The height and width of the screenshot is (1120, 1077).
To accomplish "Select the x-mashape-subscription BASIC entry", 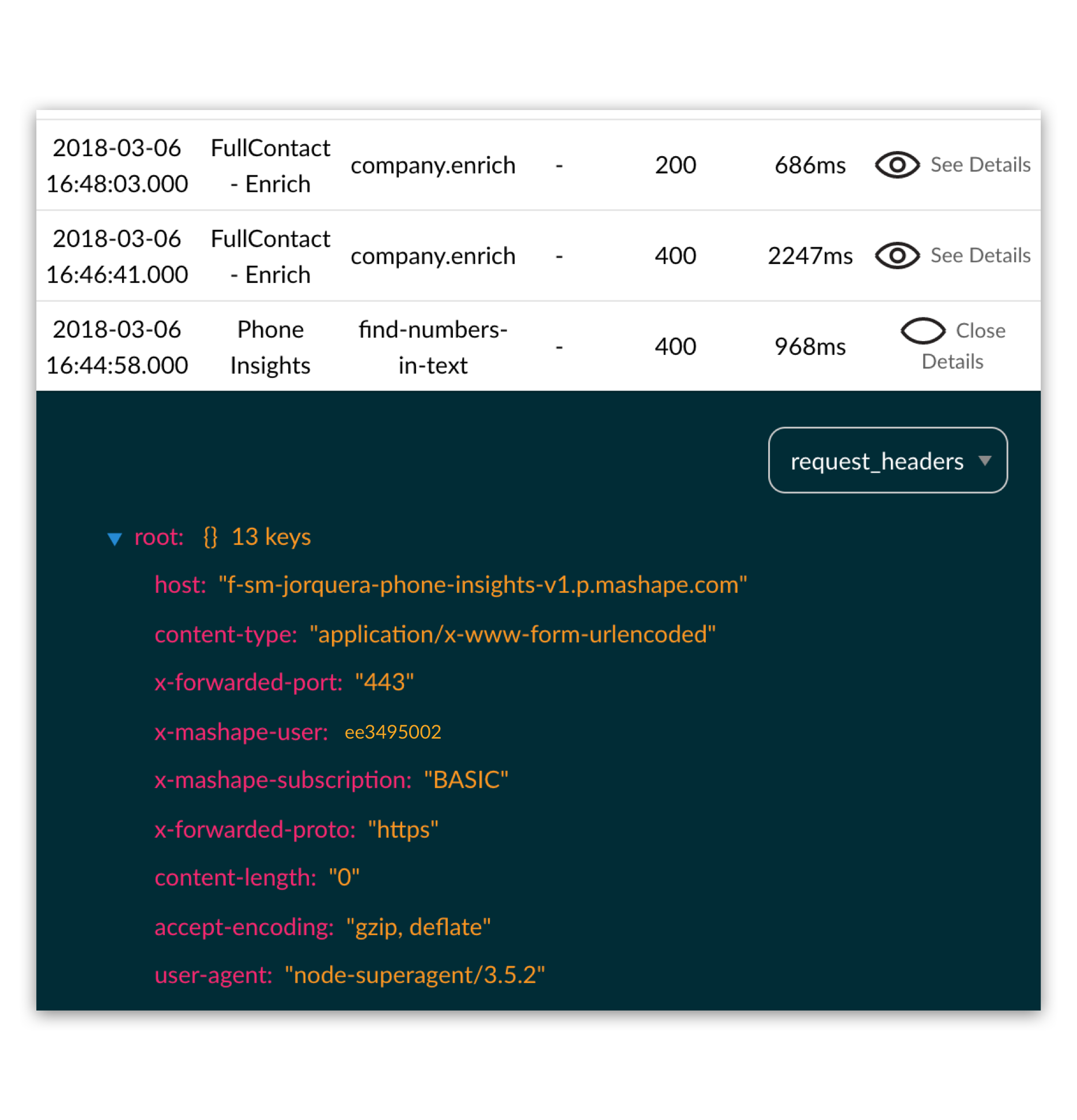I will pos(331,780).
